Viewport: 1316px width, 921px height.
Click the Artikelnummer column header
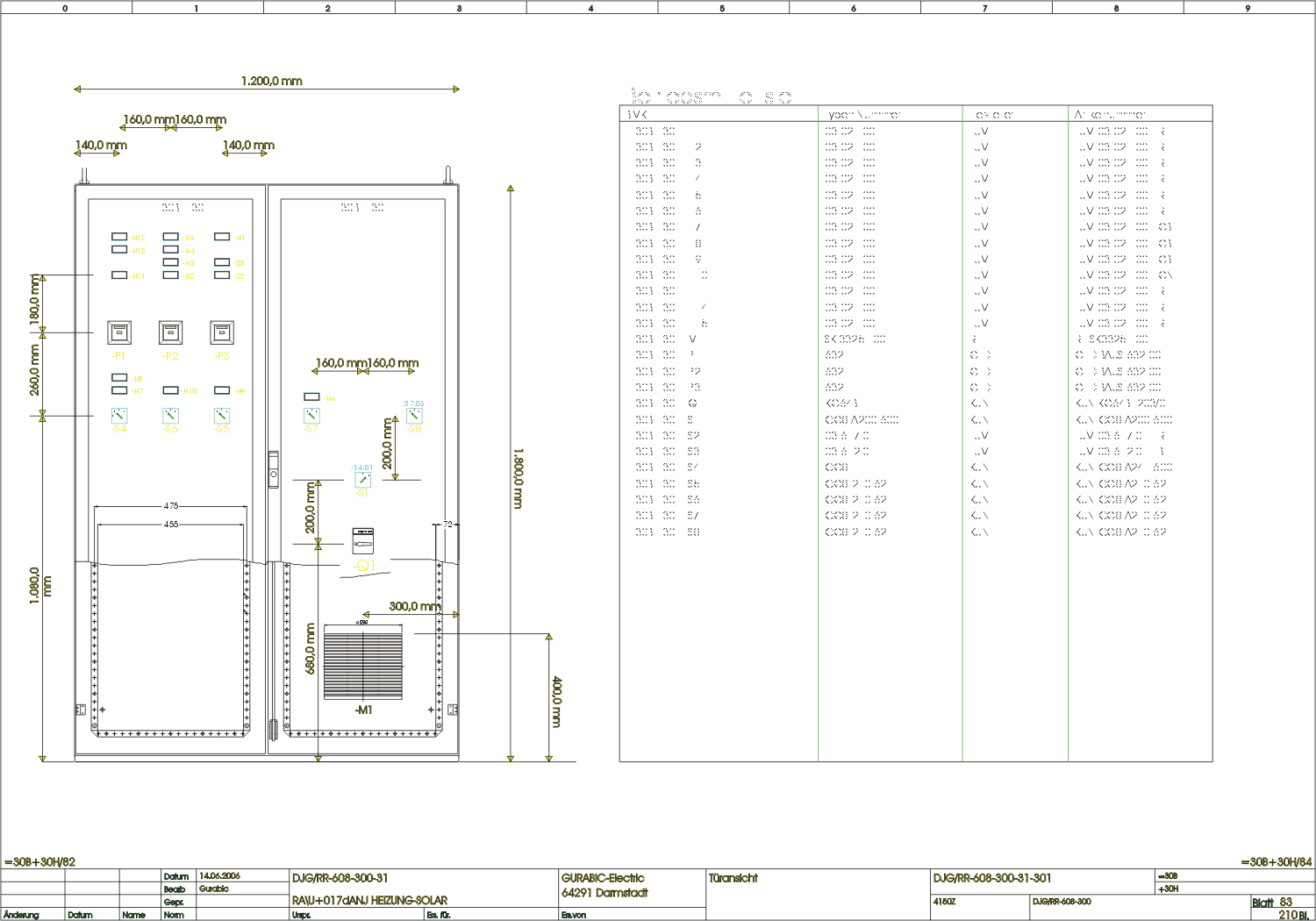pyautogui.click(x=1110, y=114)
